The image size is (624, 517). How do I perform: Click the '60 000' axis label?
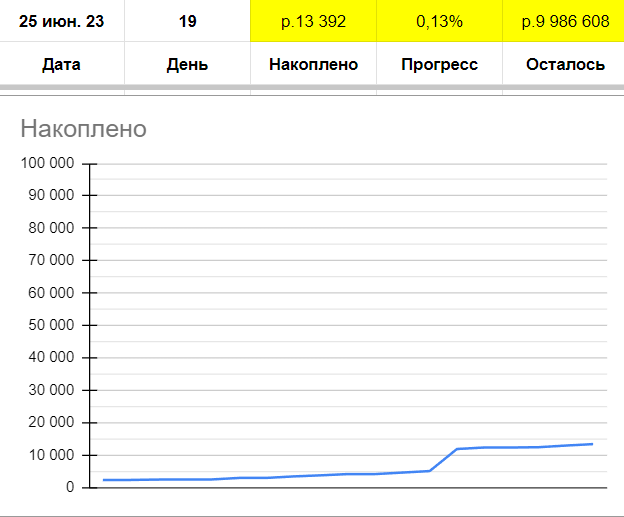pos(51,293)
